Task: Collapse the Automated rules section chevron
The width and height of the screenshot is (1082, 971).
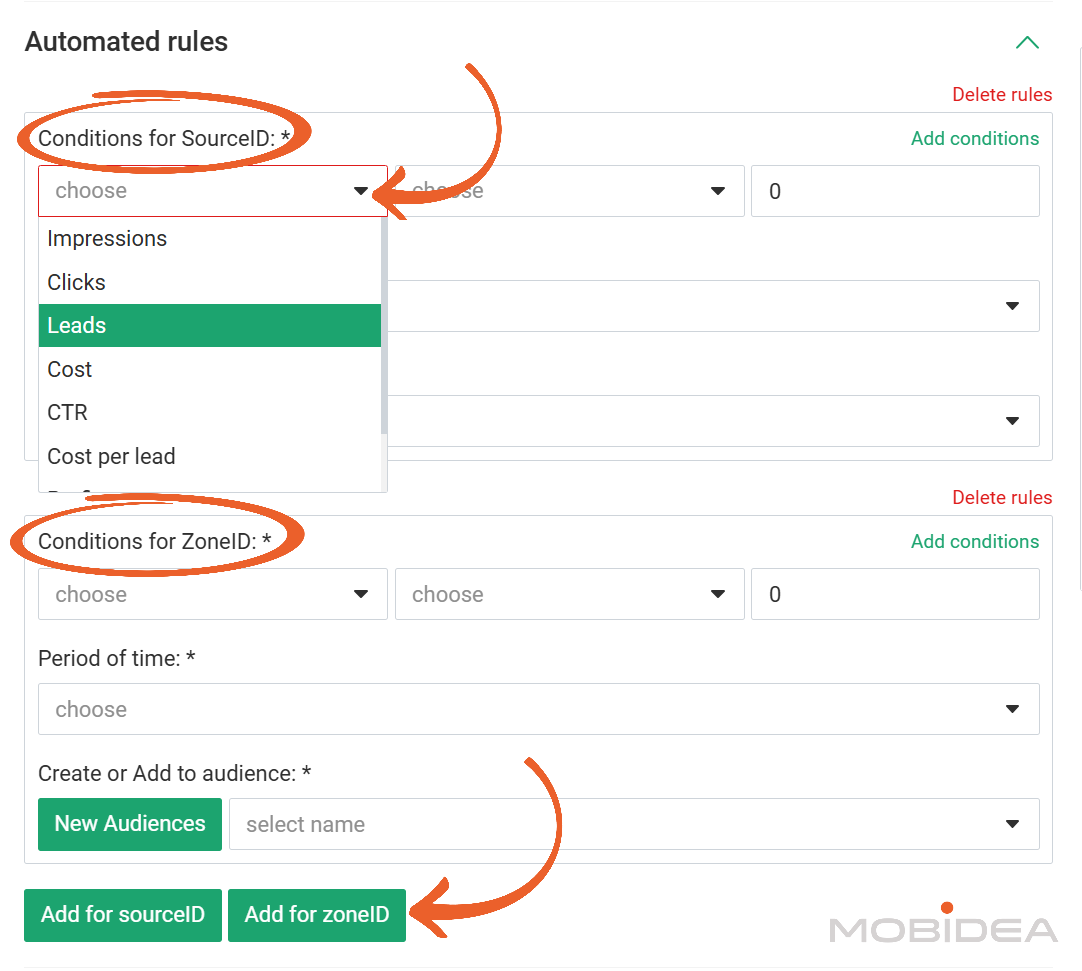Action: (1027, 43)
